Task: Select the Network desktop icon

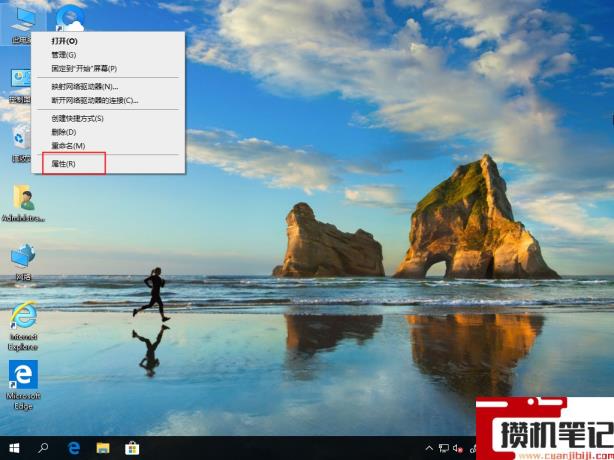Action: coord(23,262)
